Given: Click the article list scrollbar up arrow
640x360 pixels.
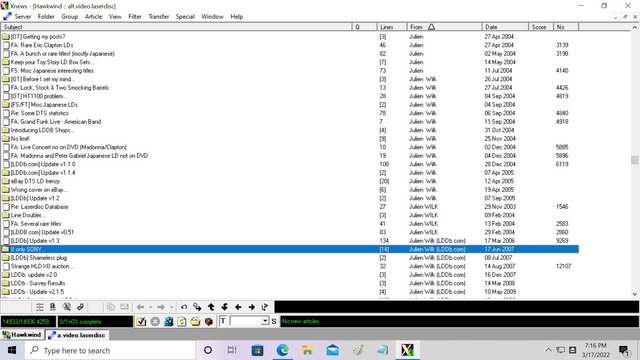Looking at the screenshot, I should (634, 28).
